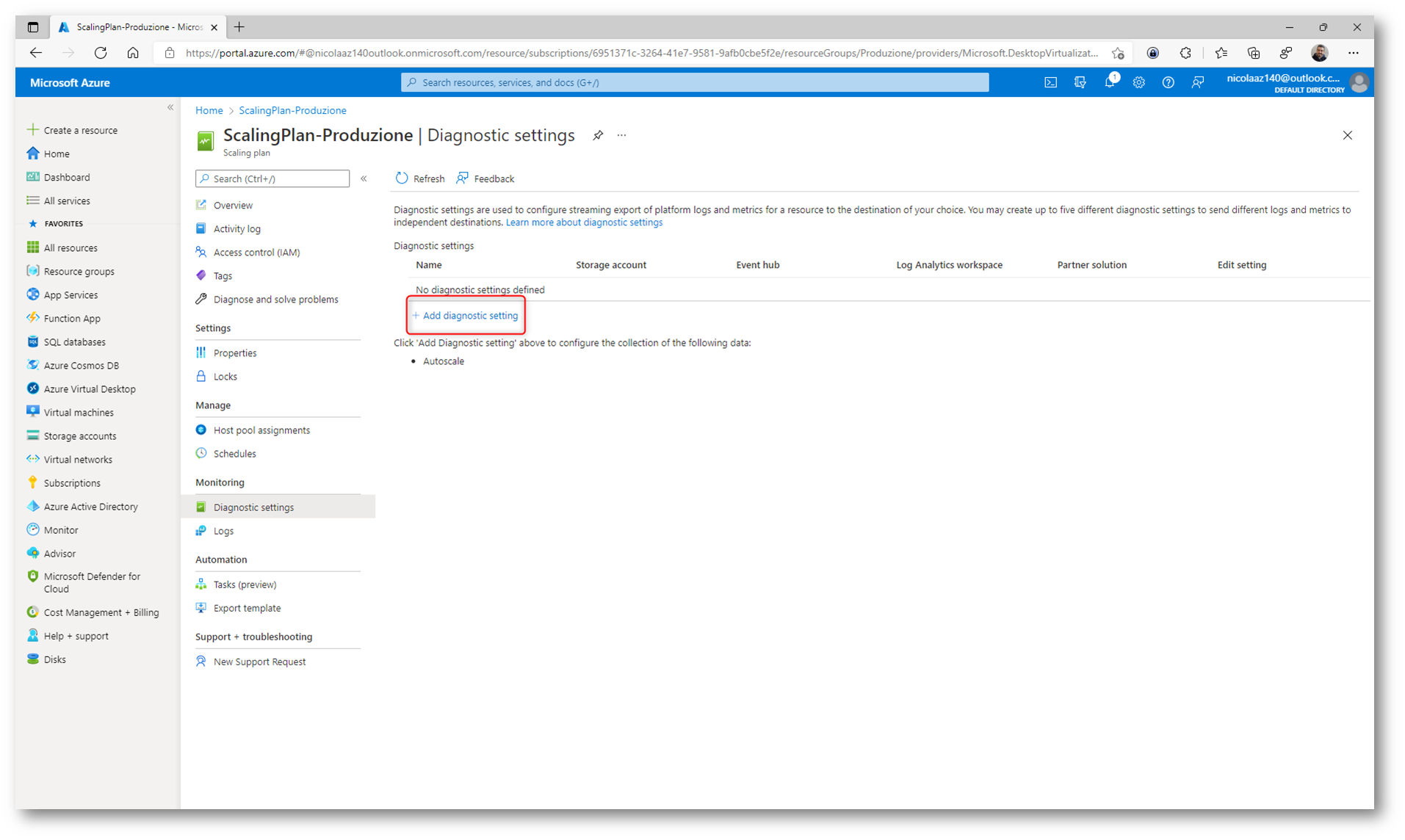The width and height of the screenshot is (1405, 840).
Task: Reload page with browser refresh button
Action: coord(101,53)
